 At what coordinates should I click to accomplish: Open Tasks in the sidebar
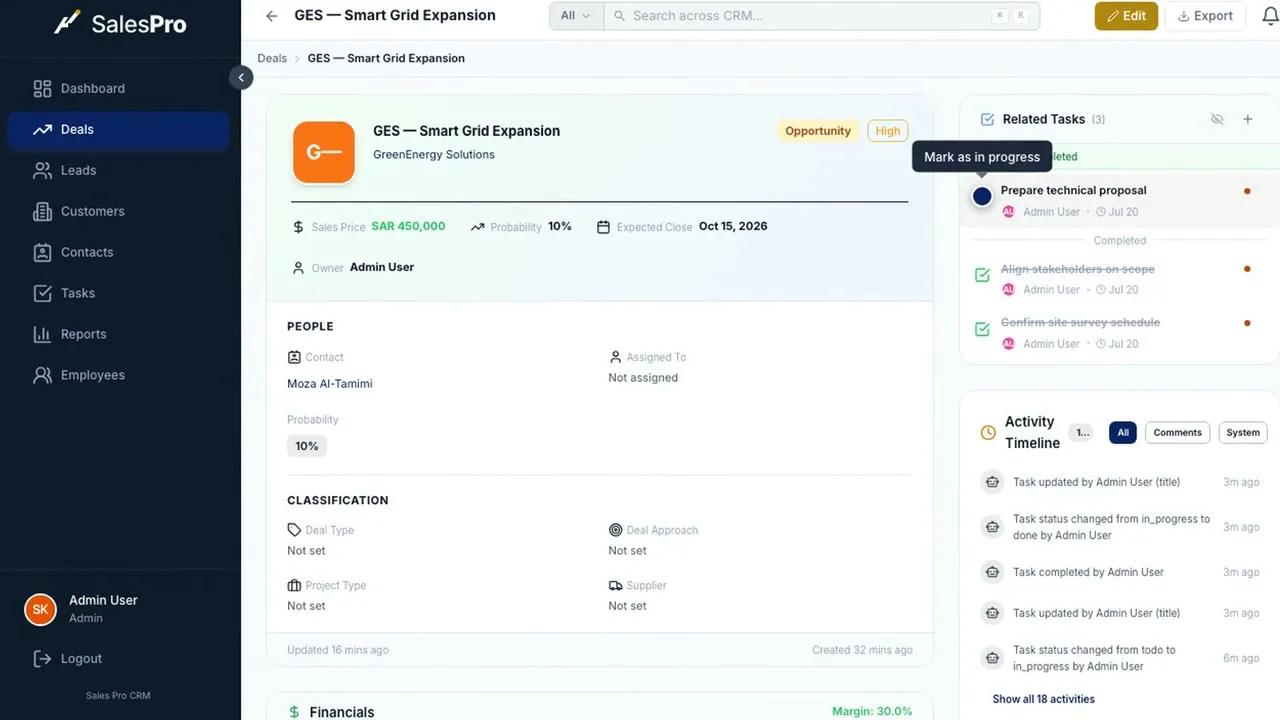[x=119, y=293]
